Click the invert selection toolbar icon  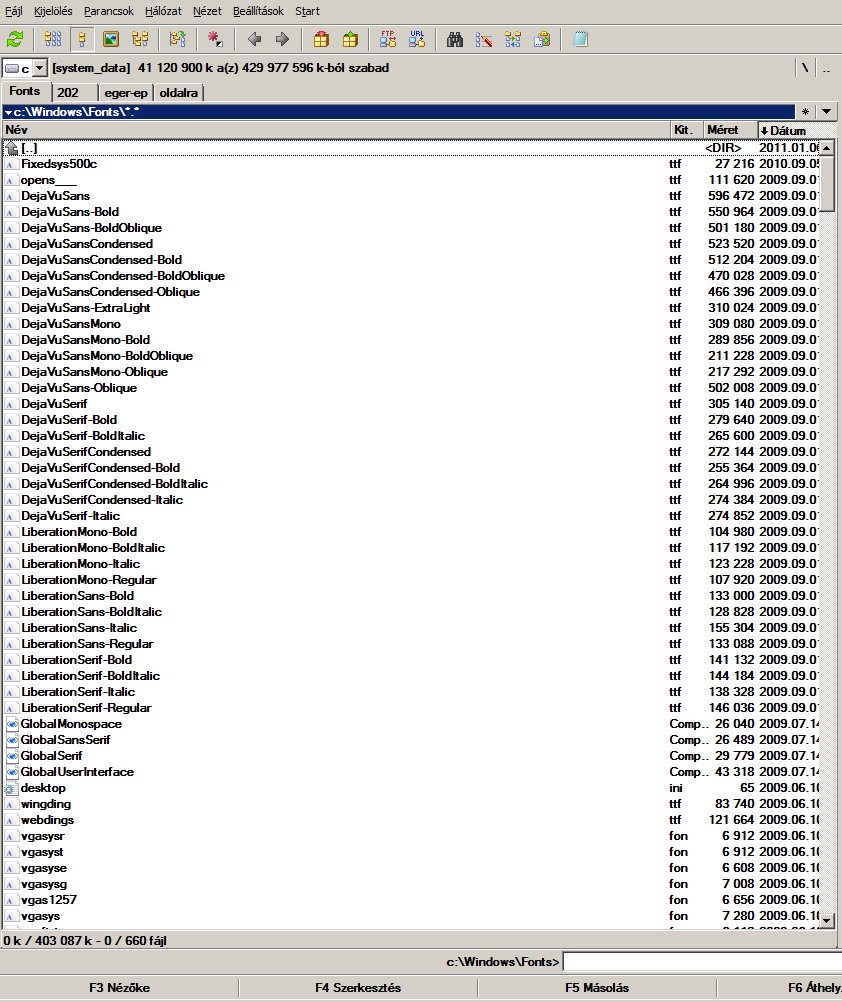click(x=178, y=40)
